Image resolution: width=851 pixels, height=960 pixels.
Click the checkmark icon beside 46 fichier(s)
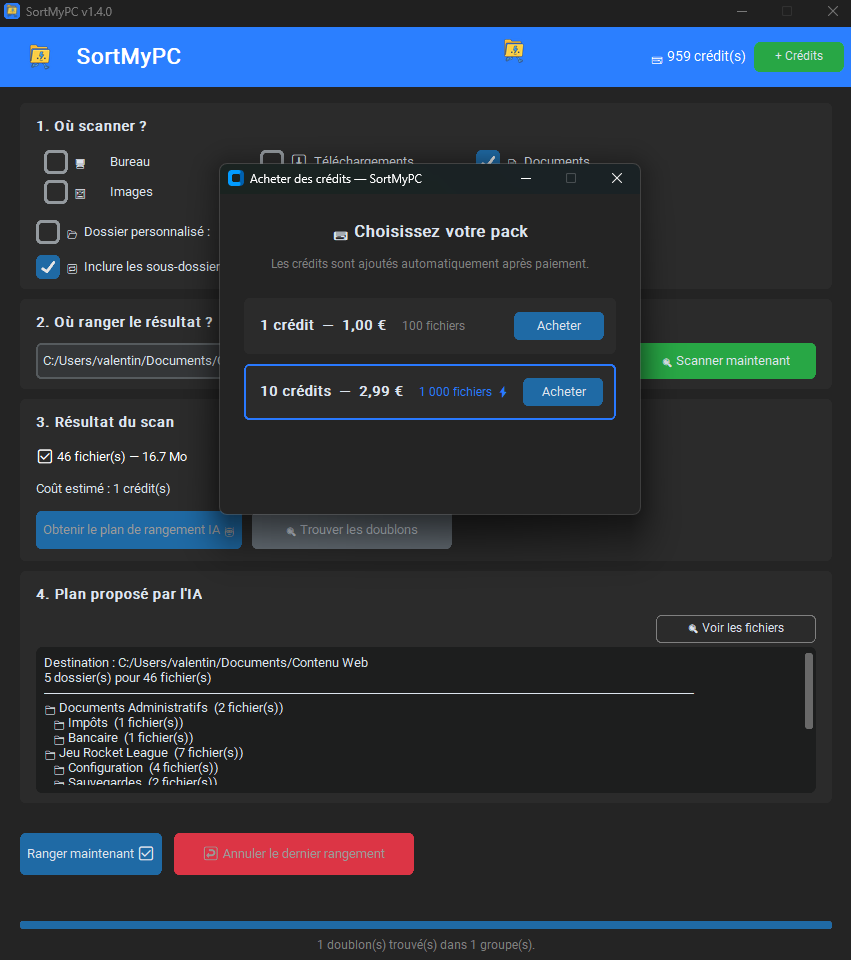pyautogui.click(x=45, y=456)
